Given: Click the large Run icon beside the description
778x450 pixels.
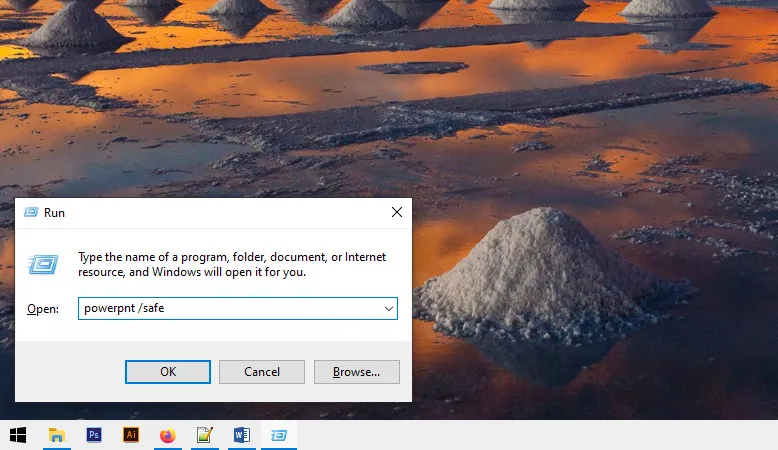Looking at the screenshot, I should [x=43, y=264].
